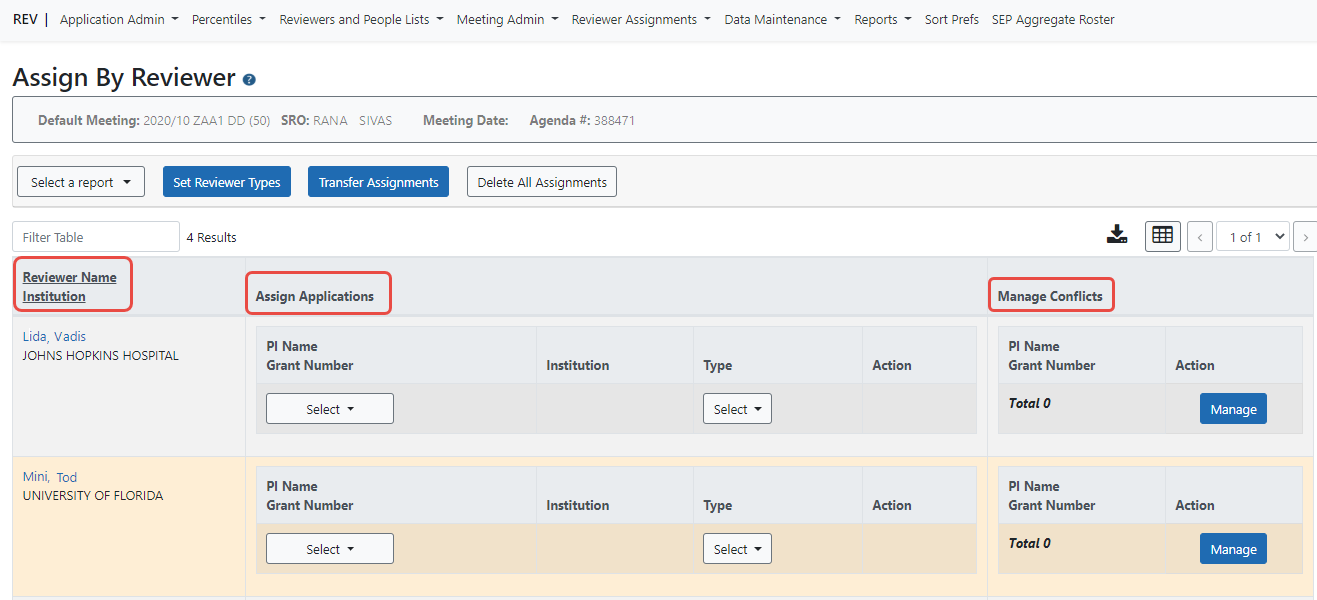Click the help icon beside Assign By Reviewer

(x=249, y=80)
